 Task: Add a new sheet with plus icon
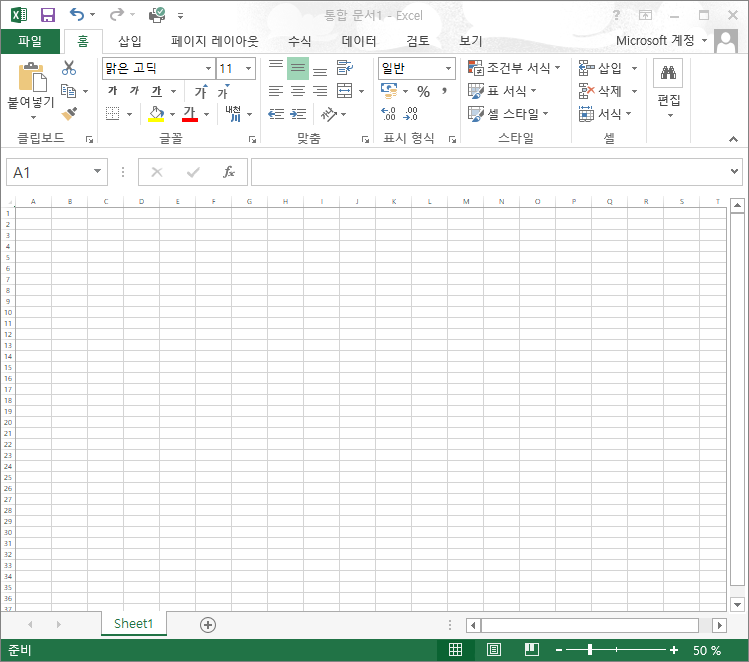coord(208,625)
